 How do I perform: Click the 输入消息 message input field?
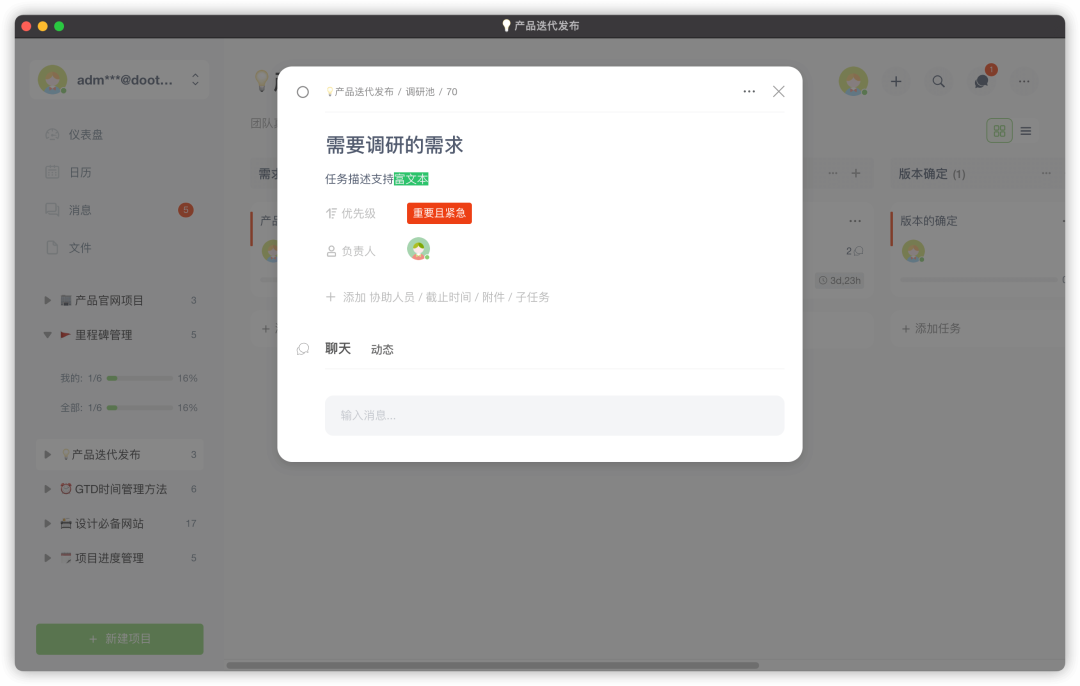[x=554, y=415]
